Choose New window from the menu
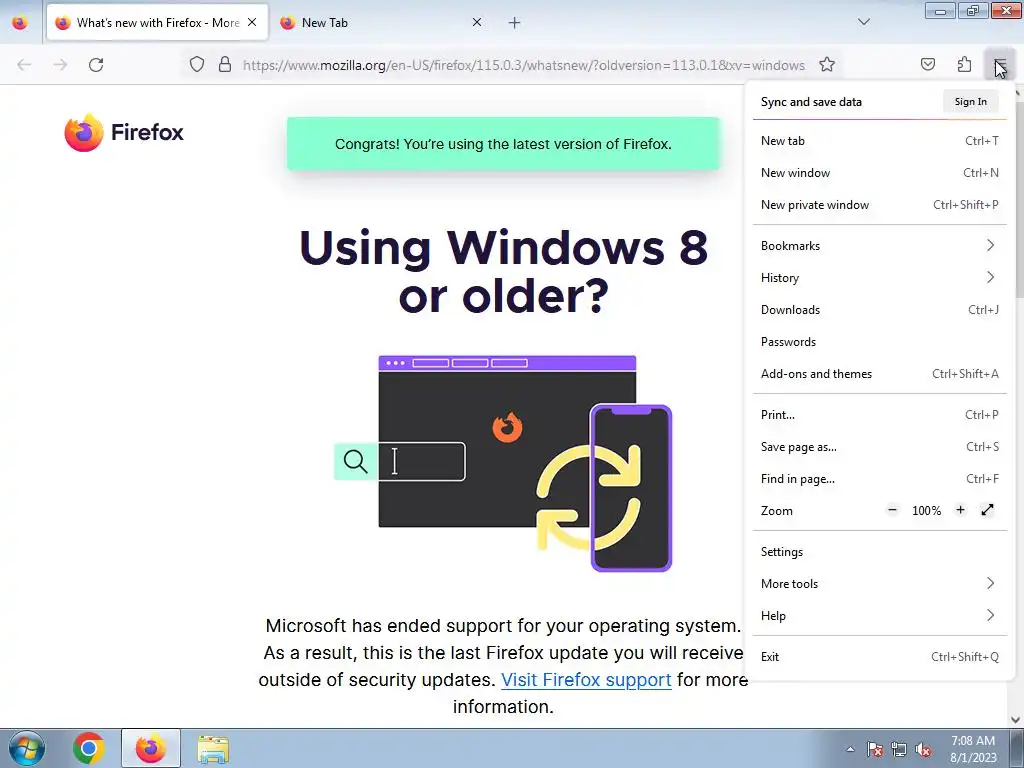 click(x=880, y=173)
